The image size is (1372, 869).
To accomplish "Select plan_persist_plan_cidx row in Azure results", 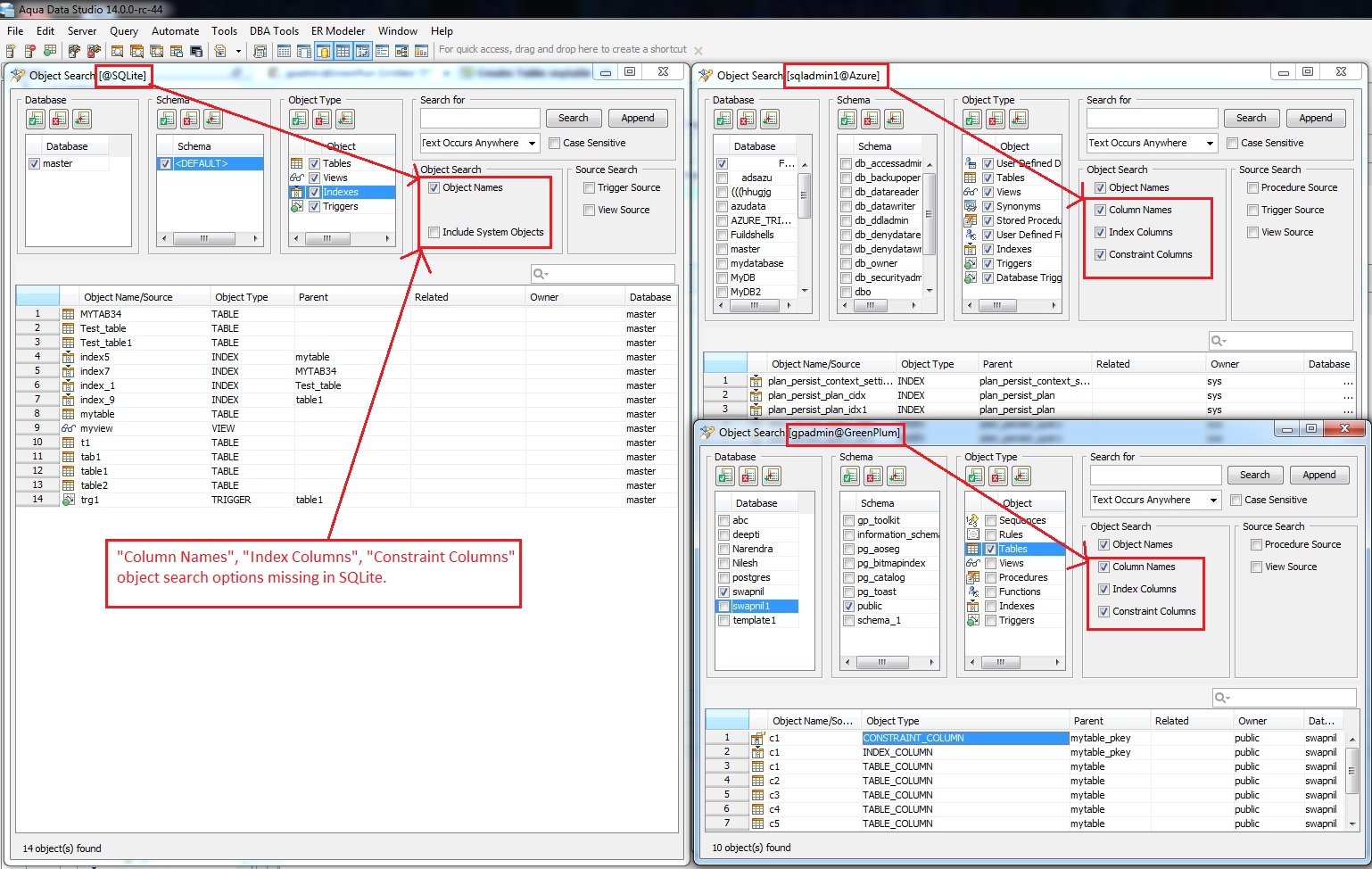I will pos(1029,395).
